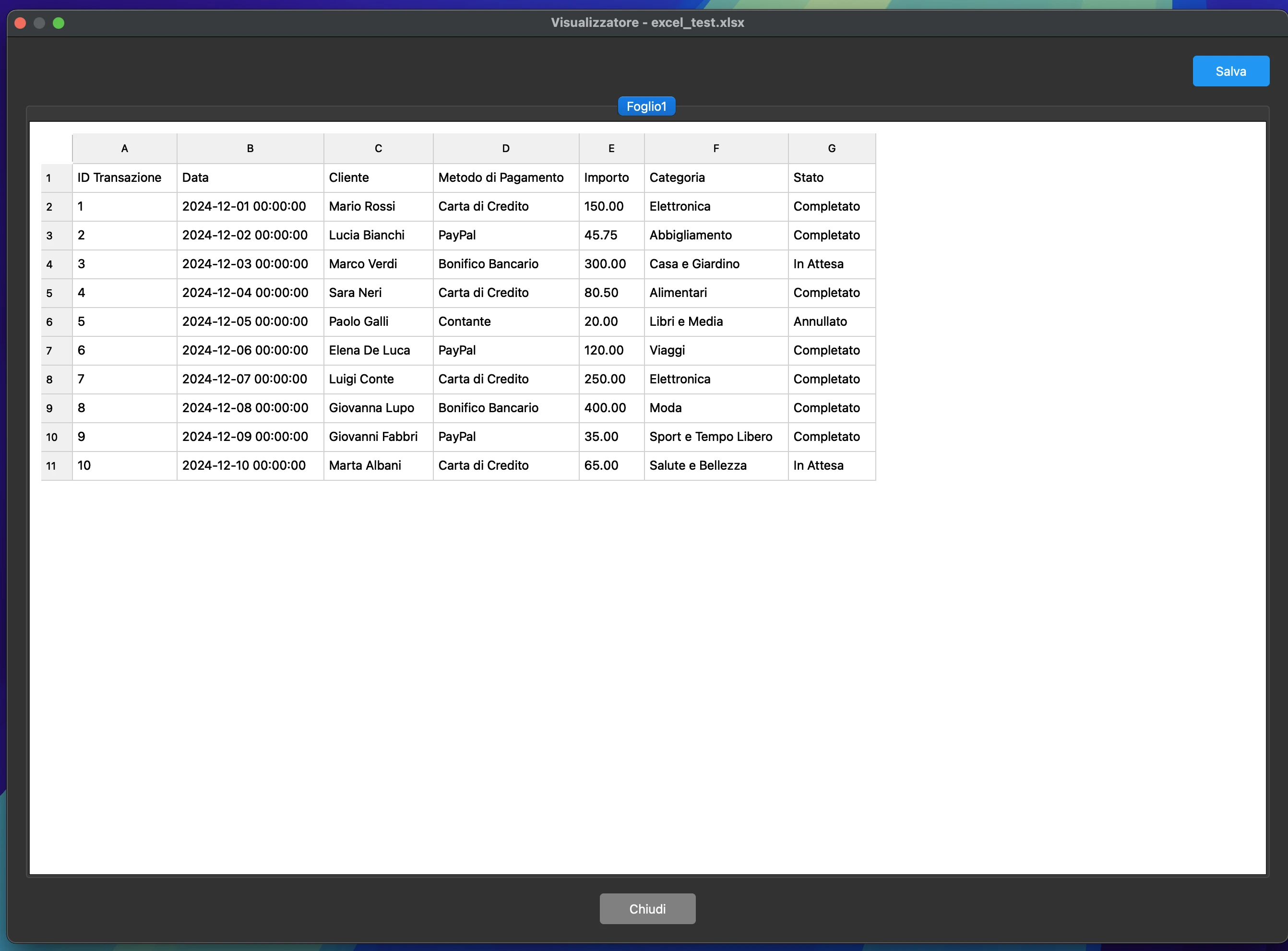Select 'Bonifico Bancario' in Giovanna Lupo row
Image resolution: width=1288 pixels, height=951 pixels.
coord(505,407)
